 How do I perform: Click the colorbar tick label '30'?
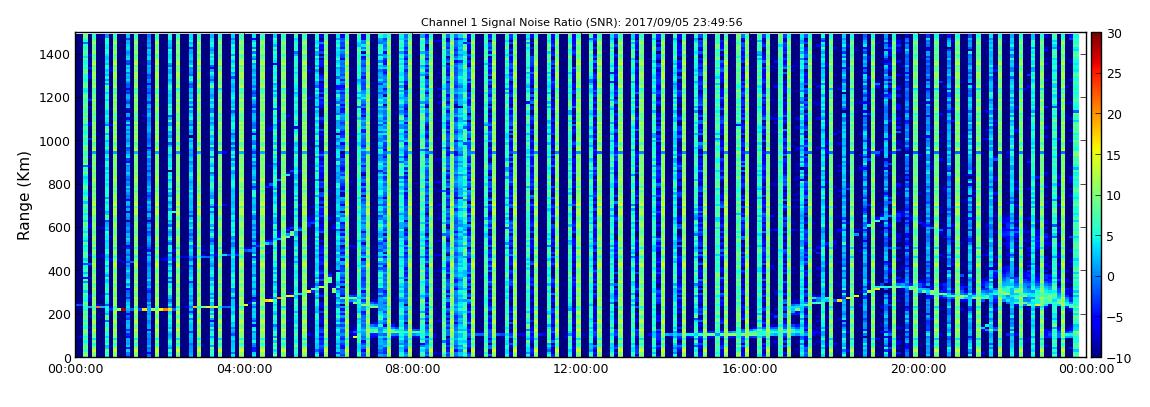[x=1114, y=33]
